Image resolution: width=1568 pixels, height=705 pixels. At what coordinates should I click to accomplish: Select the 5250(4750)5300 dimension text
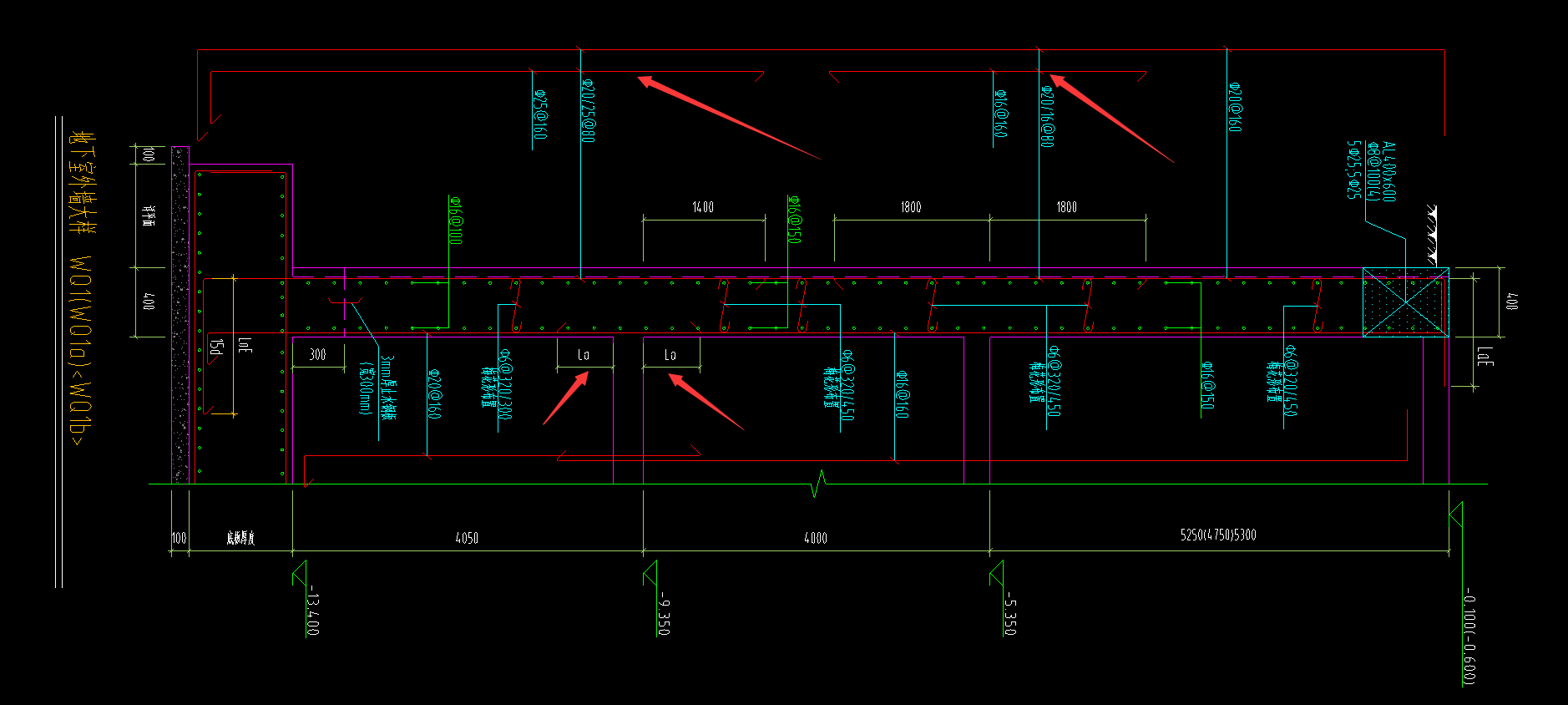point(1218,535)
